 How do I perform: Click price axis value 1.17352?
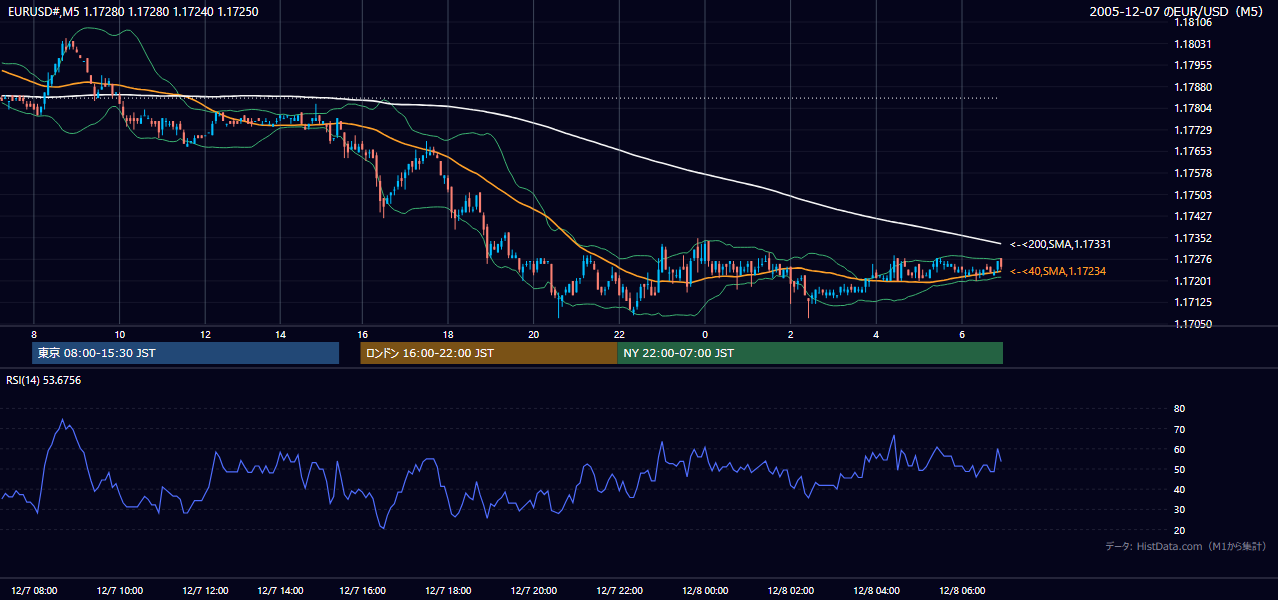[1192, 238]
